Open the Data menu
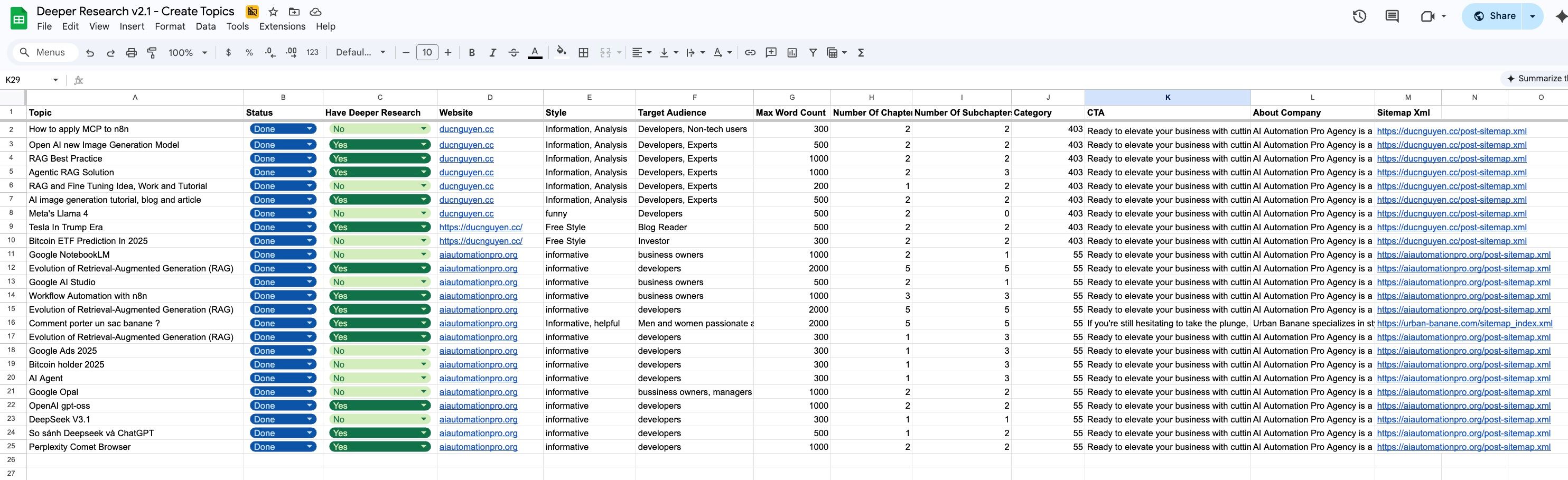The width and height of the screenshot is (1568, 480). (x=206, y=26)
